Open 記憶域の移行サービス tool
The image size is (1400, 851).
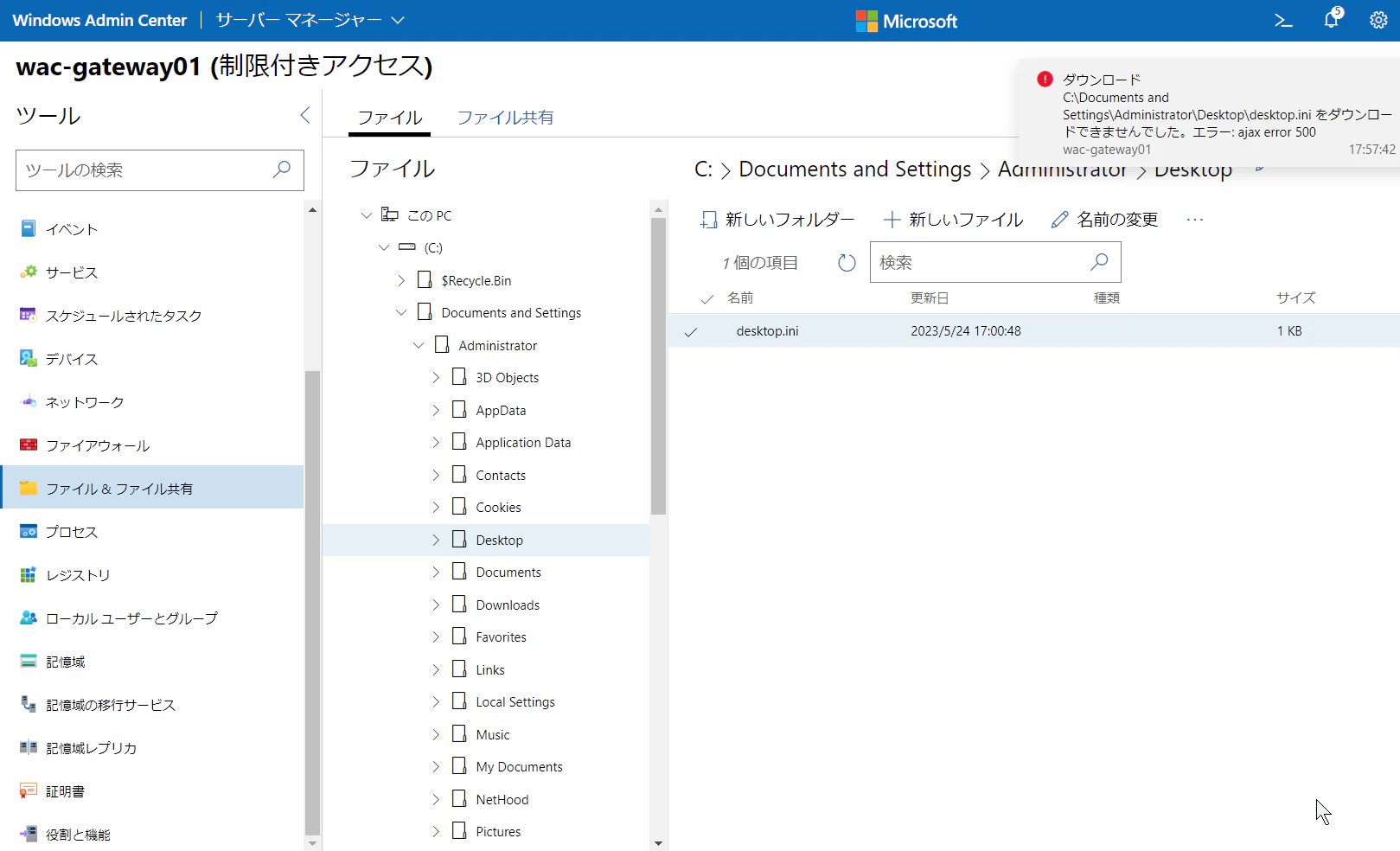coord(153,705)
